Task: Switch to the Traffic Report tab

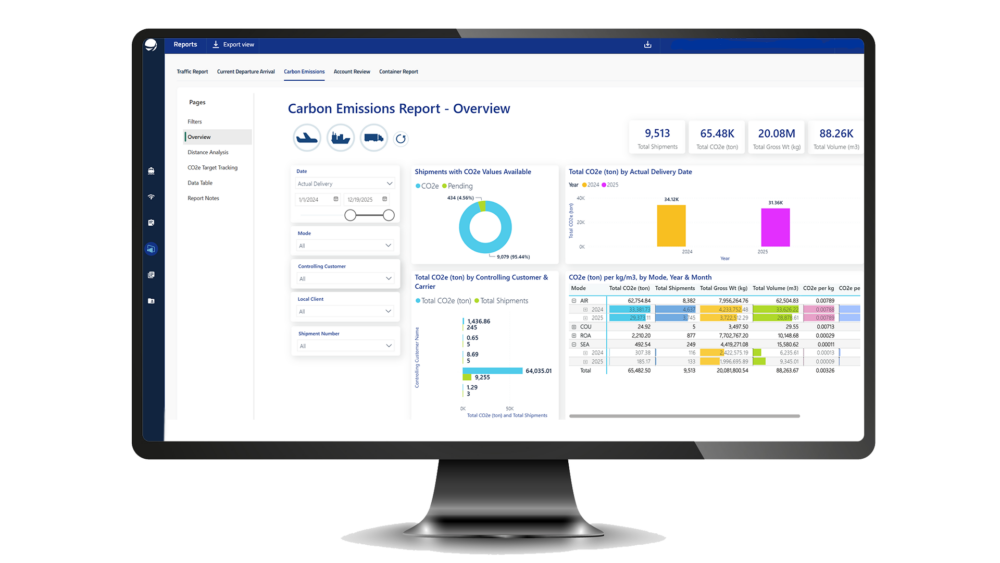Action: [192, 72]
